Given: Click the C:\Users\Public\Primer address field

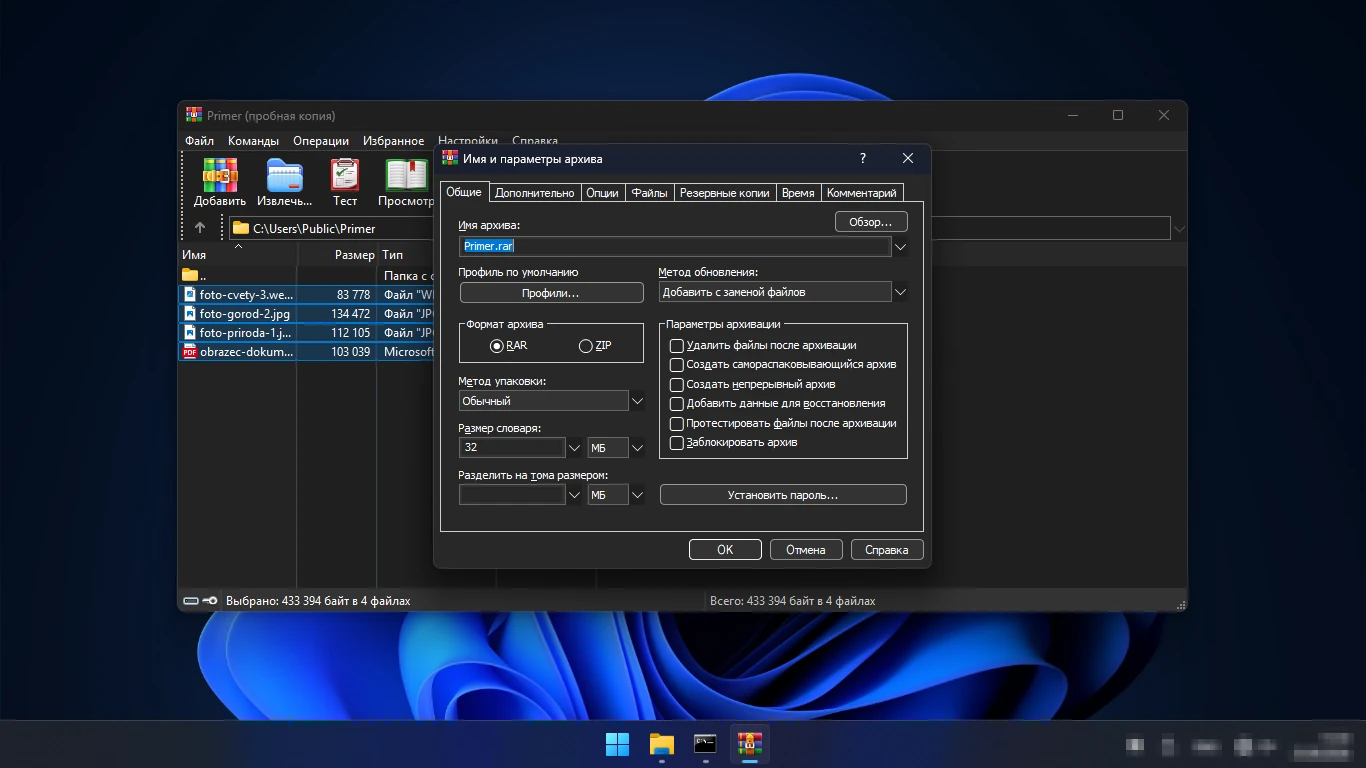Looking at the screenshot, I should (700, 228).
